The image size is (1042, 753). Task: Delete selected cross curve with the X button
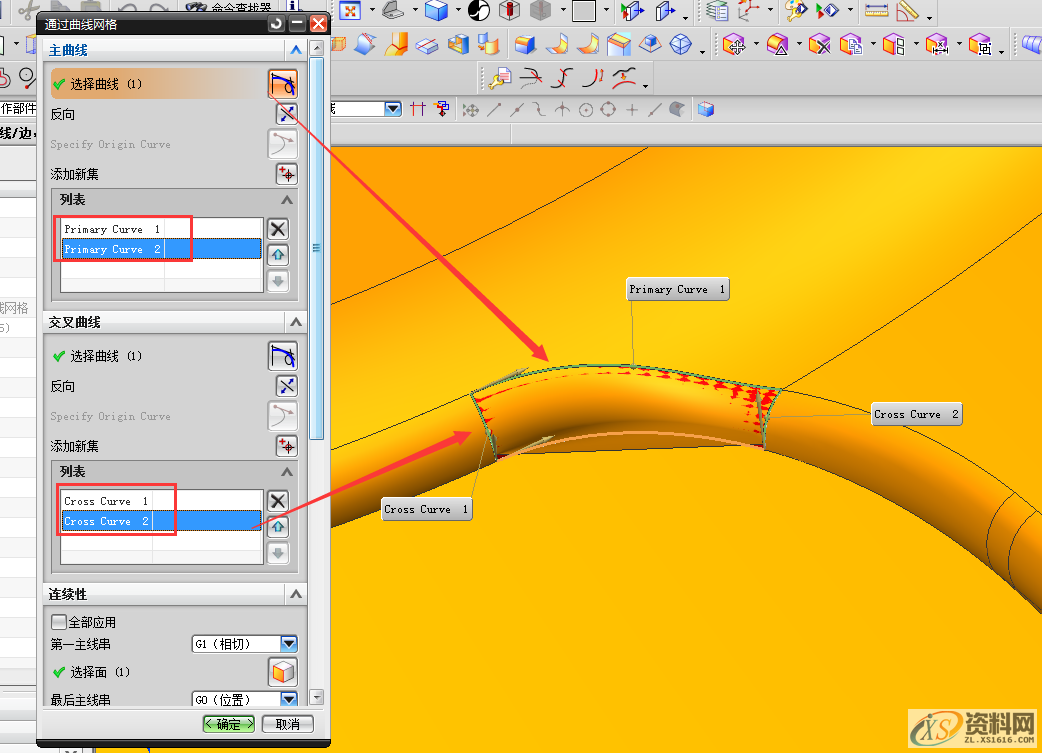coord(278,501)
